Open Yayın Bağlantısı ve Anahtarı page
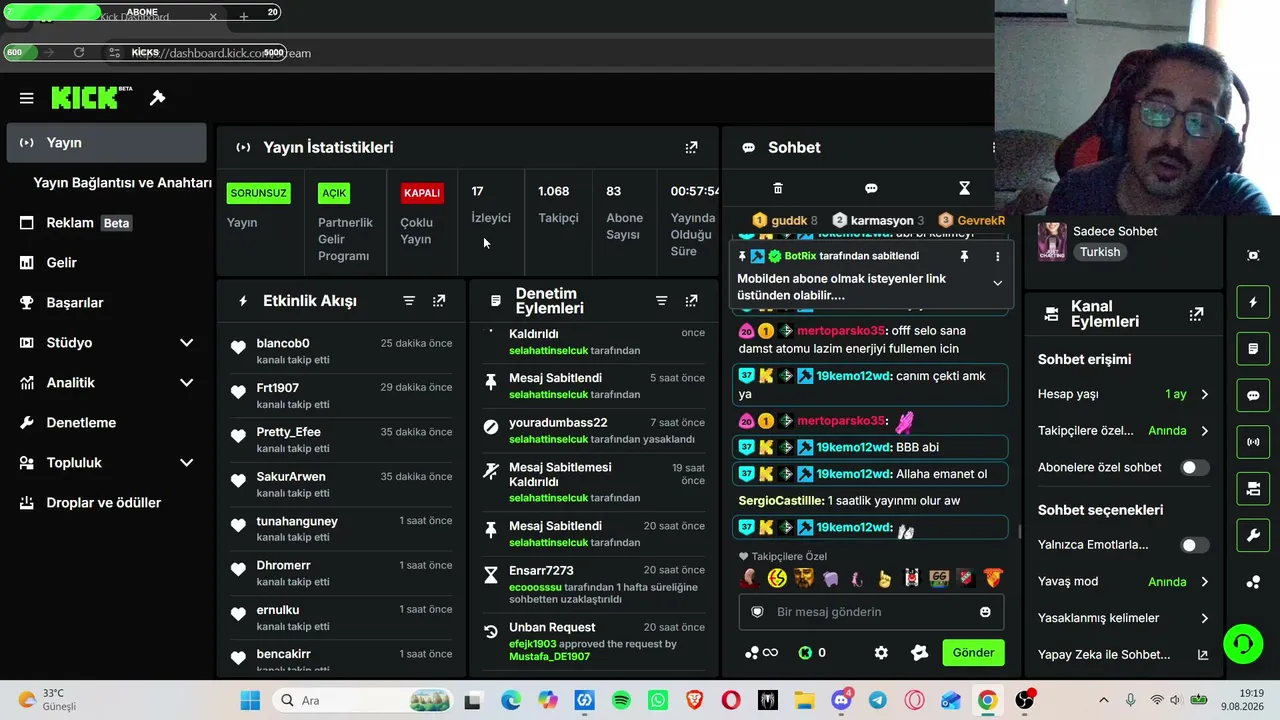This screenshot has height=720, width=1280. pyautogui.click(x=122, y=183)
